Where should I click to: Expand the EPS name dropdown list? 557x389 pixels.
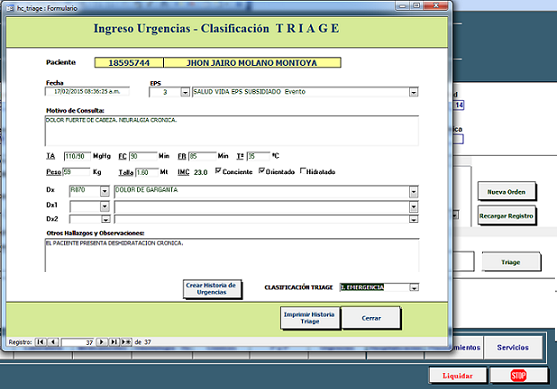[x=413, y=92]
